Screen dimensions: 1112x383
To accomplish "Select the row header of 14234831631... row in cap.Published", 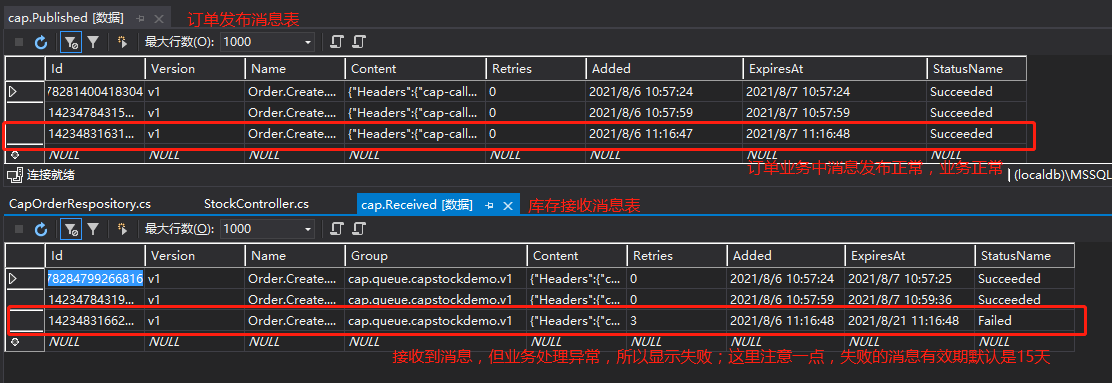I will click(25, 133).
